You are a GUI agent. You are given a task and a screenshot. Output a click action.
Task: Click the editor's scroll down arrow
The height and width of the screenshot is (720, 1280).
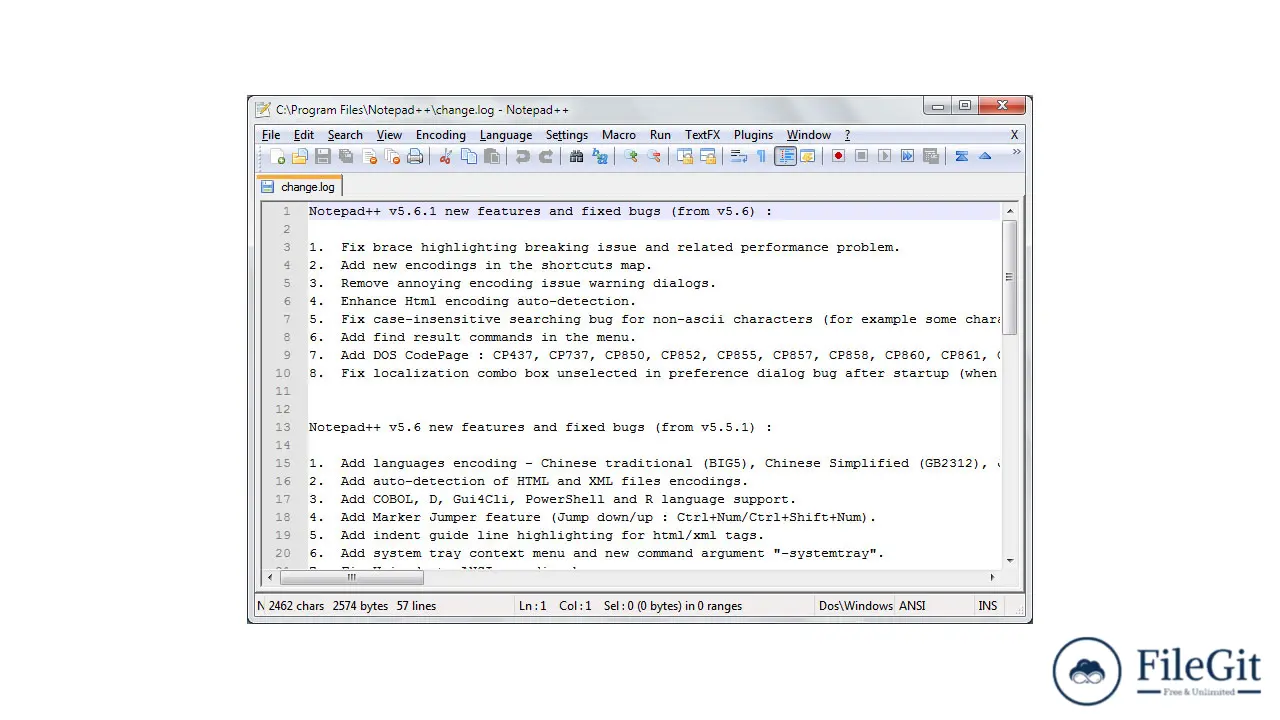pos(1009,561)
